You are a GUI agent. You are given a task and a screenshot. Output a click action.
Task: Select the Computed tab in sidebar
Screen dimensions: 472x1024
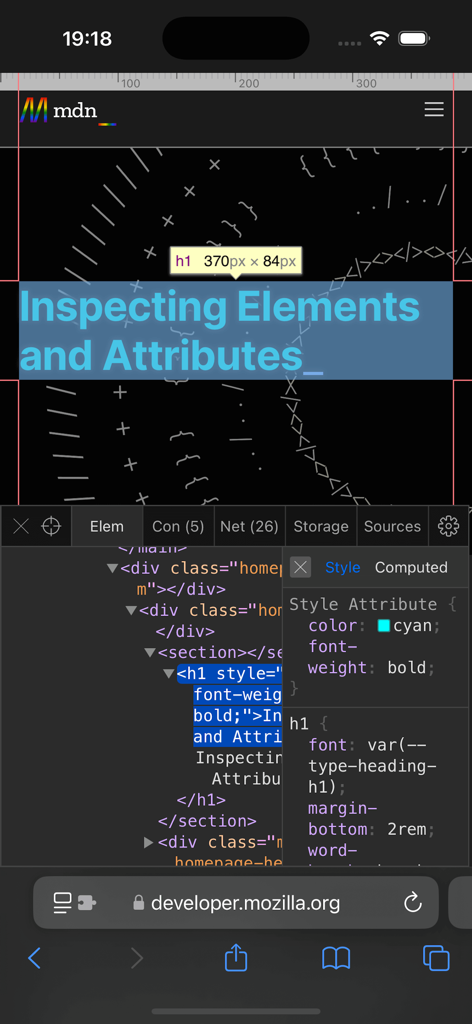click(x=411, y=568)
